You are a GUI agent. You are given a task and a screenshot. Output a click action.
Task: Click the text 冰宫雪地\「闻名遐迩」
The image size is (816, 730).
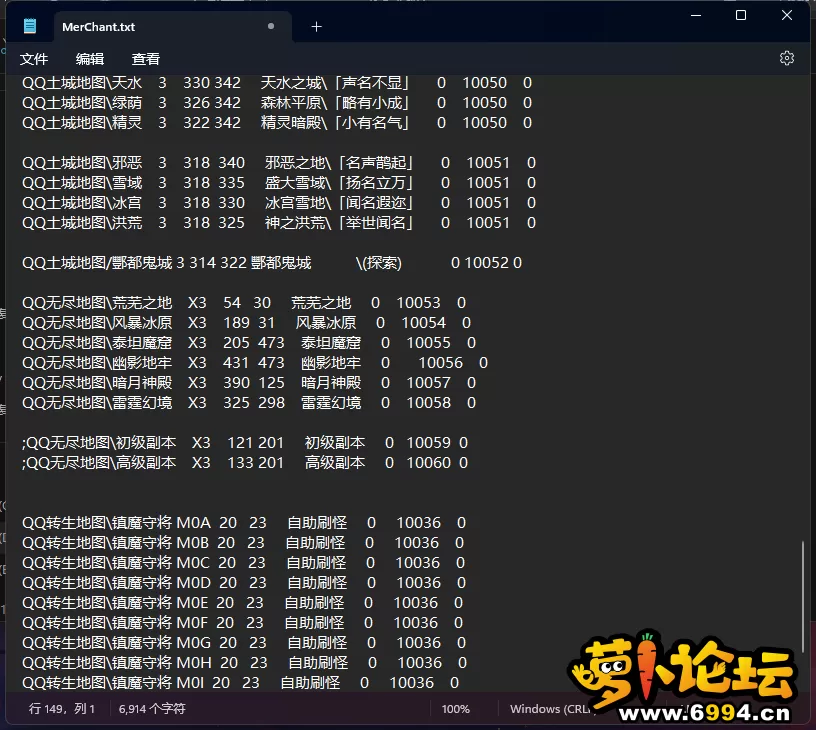coord(339,203)
